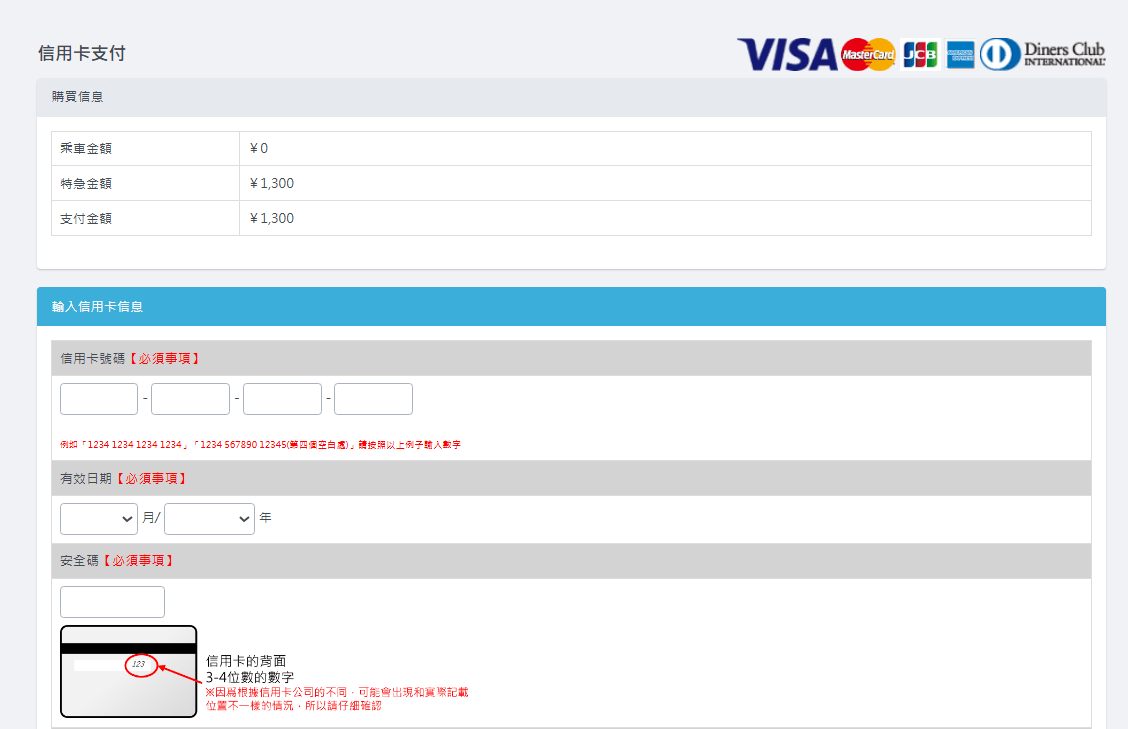
Task: Click the 安全碼 security code input box
Action: 112,602
